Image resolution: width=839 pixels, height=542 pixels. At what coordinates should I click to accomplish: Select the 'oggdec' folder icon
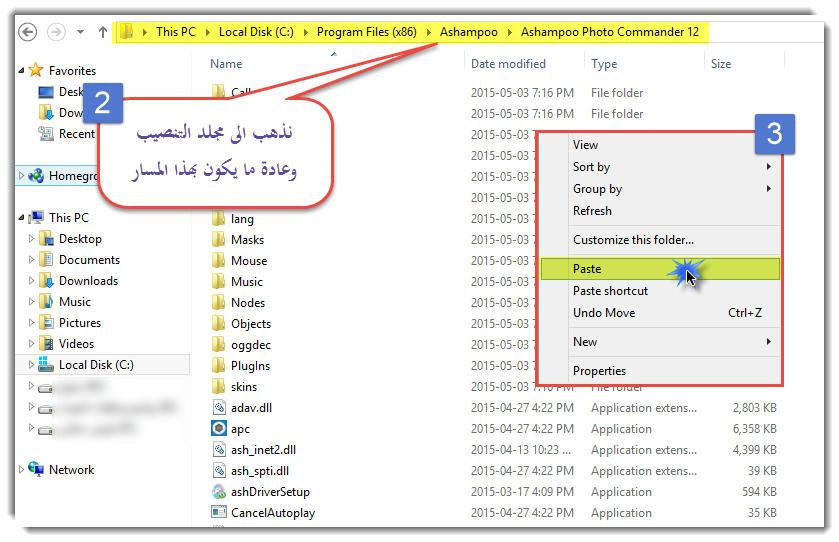click(218, 344)
